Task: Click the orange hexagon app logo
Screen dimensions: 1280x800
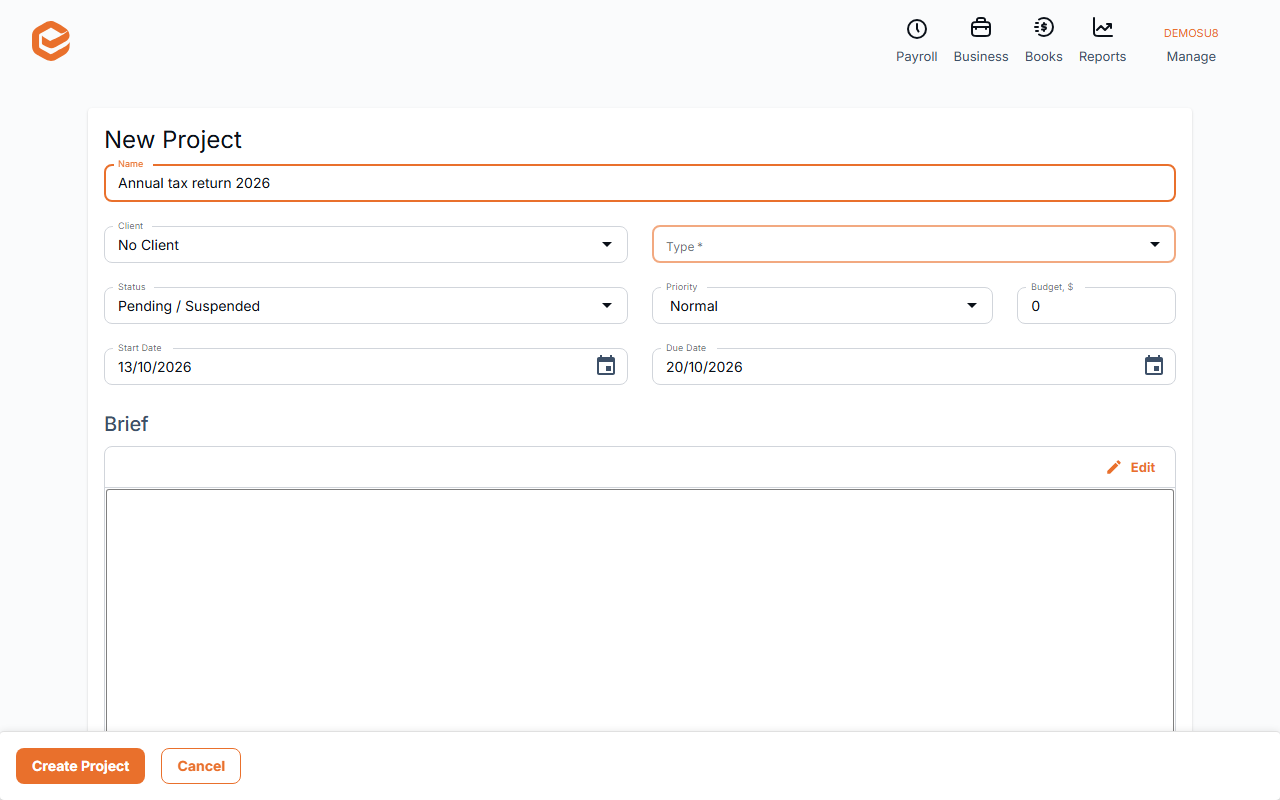Action: [x=51, y=42]
